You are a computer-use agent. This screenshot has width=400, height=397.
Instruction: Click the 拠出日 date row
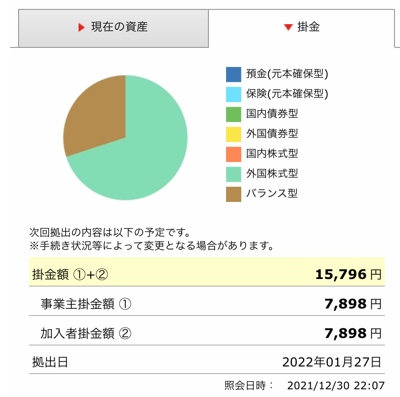(x=207, y=360)
